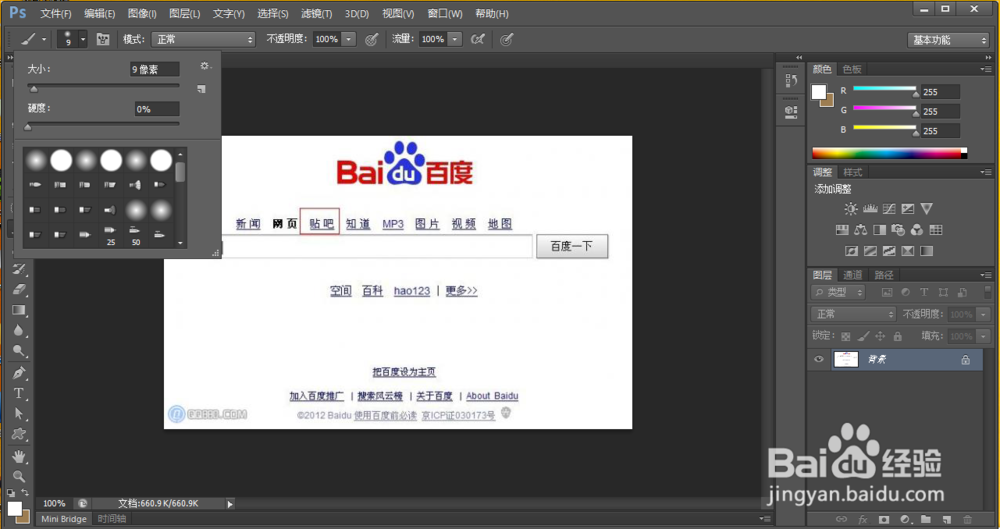Open the Color panel flyout menu

(x=986, y=69)
